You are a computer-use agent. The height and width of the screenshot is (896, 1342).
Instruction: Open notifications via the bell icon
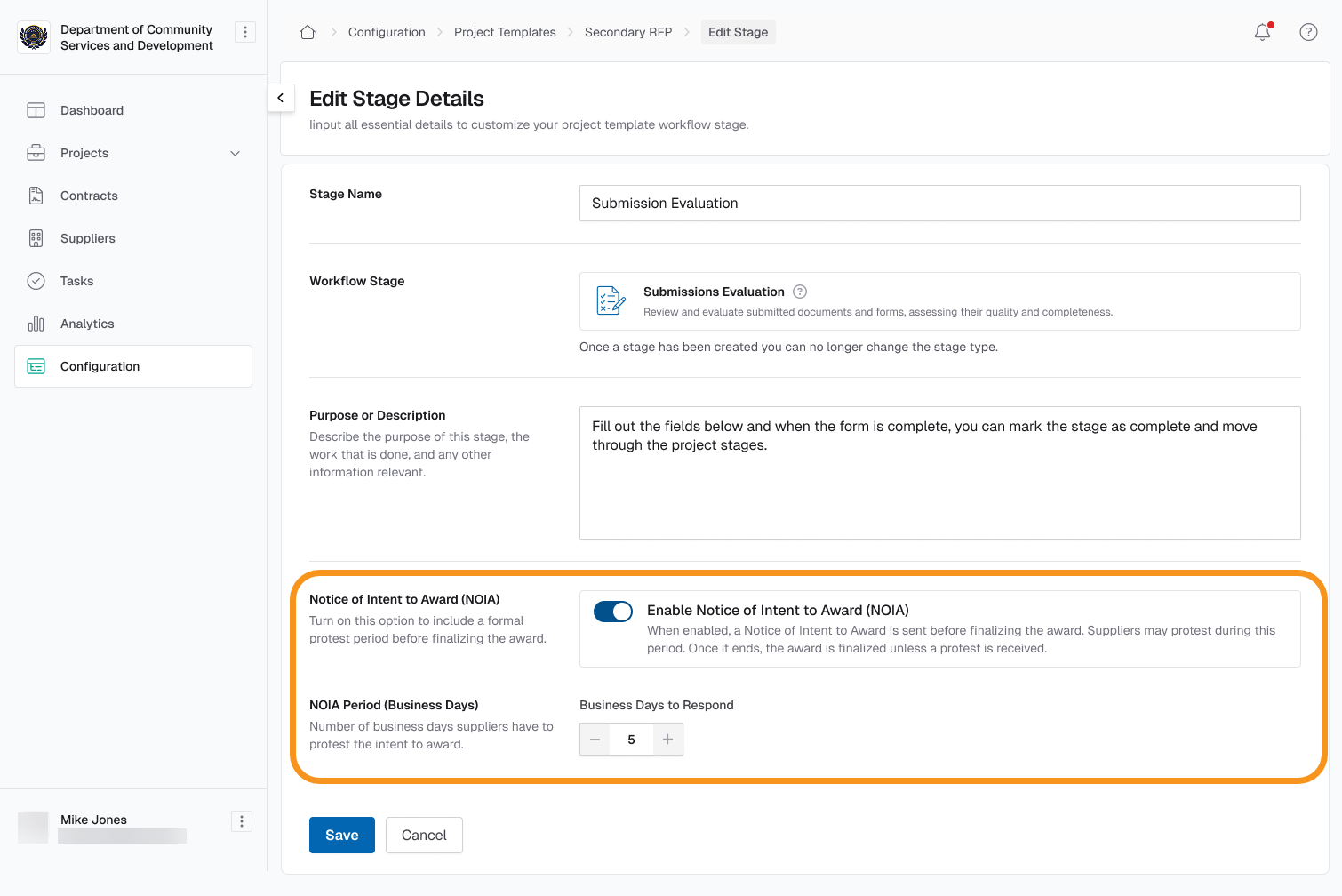[x=1262, y=32]
